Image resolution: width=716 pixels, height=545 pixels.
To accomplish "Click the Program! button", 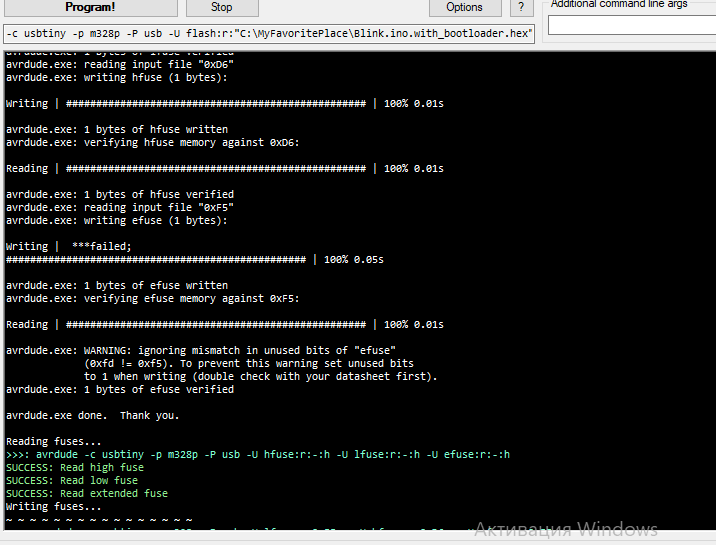I will pyautogui.click(x=89, y=8).
